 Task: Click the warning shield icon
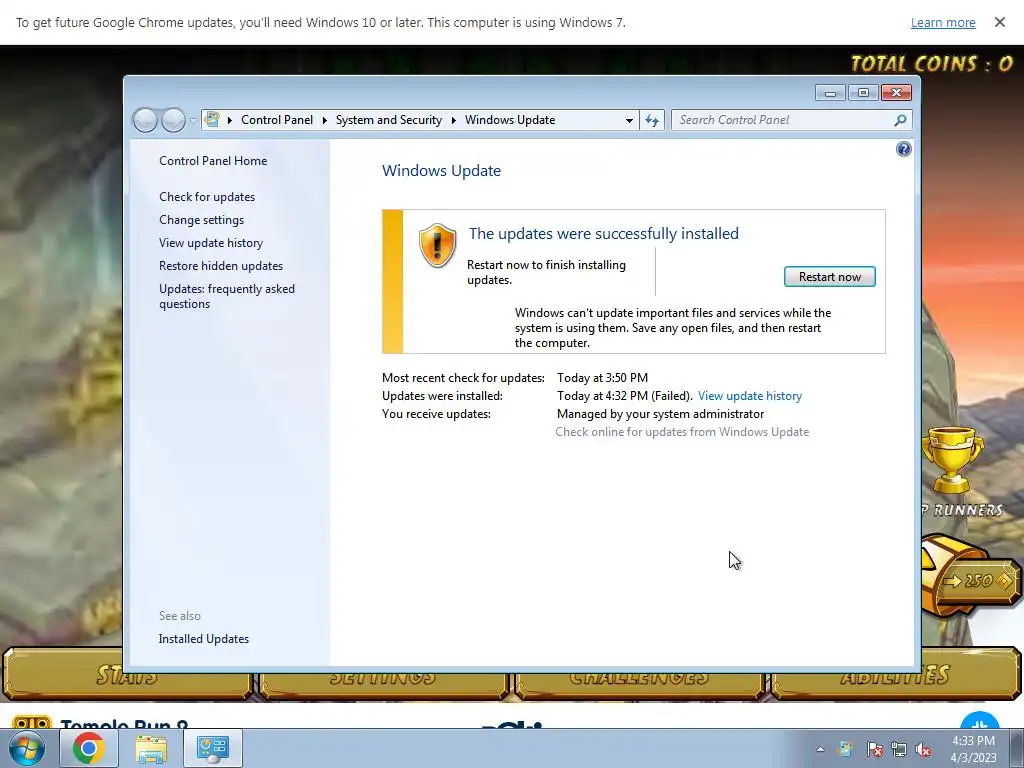[437, 246]
